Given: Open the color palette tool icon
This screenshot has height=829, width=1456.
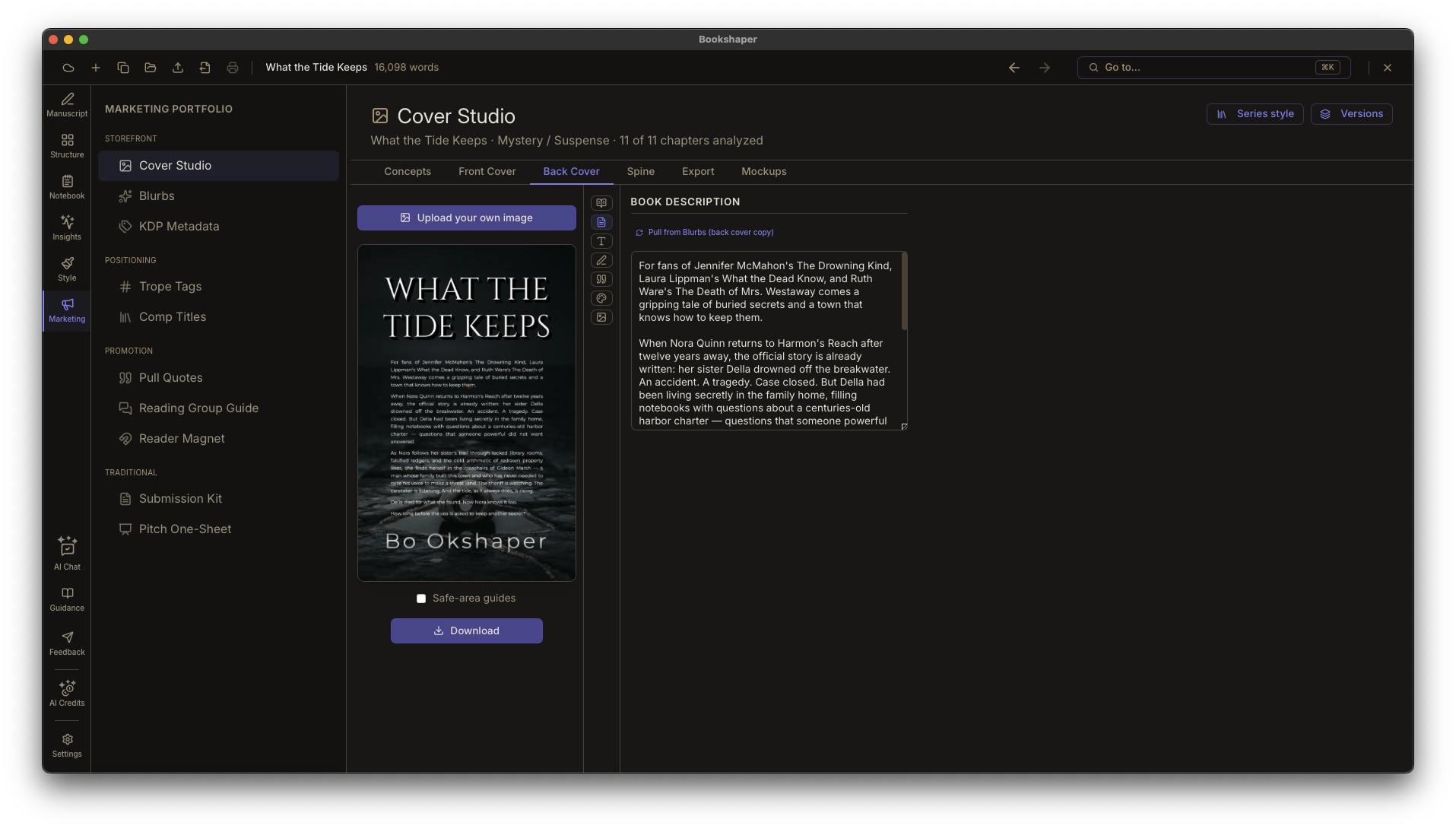Looking at the screenshot, I should 601,298.
